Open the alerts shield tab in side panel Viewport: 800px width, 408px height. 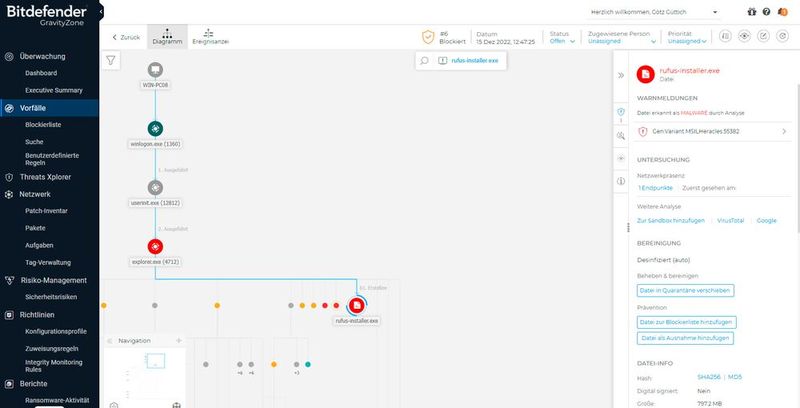click(621, 112)
